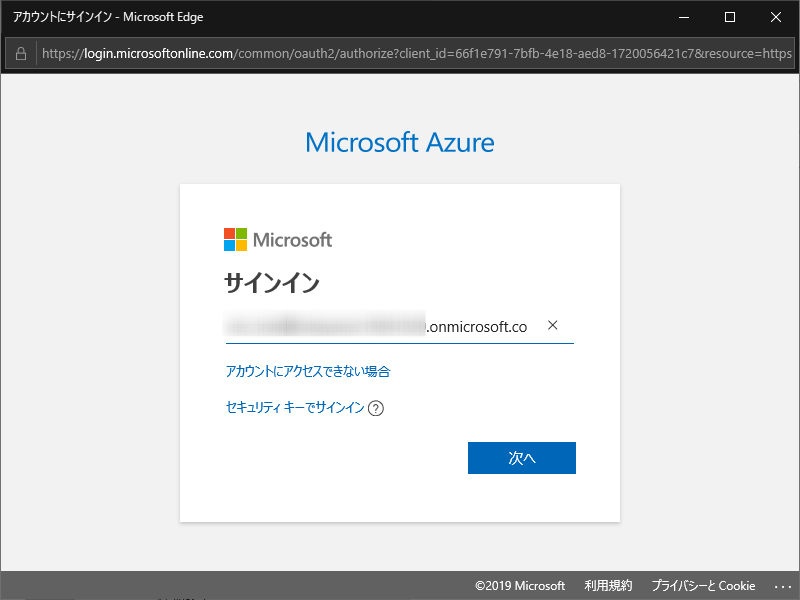
Task: Open the footer ellipsis more options
Action: [x=782, y=586]
